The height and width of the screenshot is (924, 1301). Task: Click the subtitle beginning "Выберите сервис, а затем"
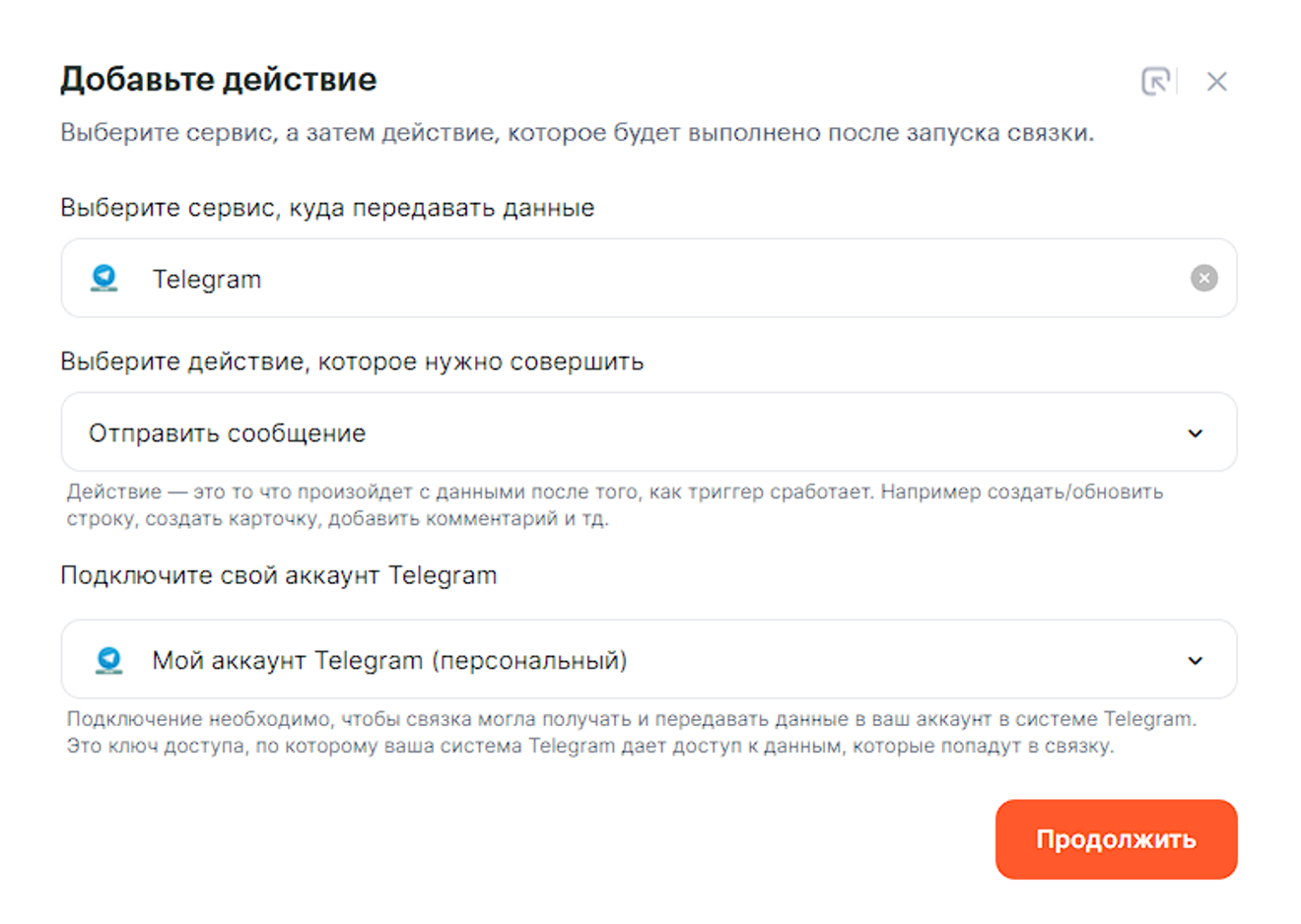pyautogui.click(x=577, y=133)
